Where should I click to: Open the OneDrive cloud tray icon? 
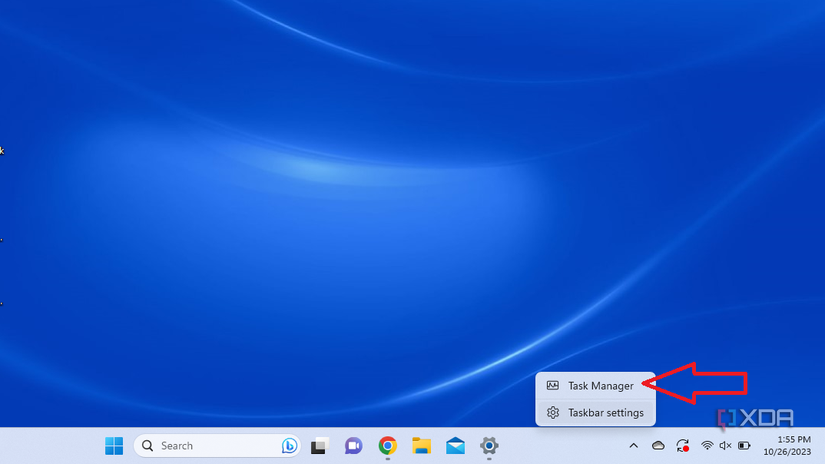click(658, 446)
